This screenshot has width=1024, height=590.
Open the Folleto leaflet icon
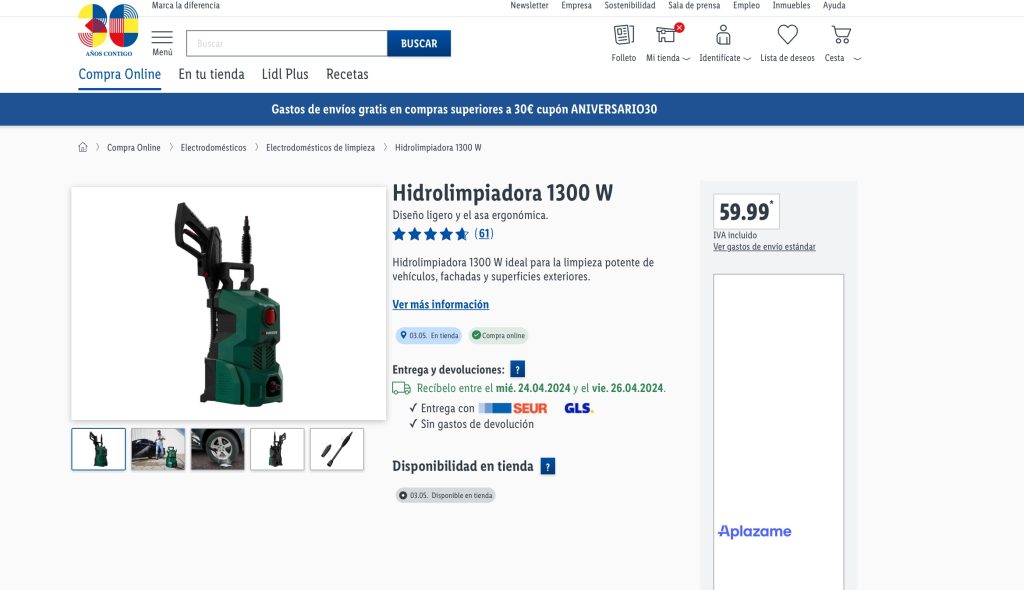[x=623, y=36]
